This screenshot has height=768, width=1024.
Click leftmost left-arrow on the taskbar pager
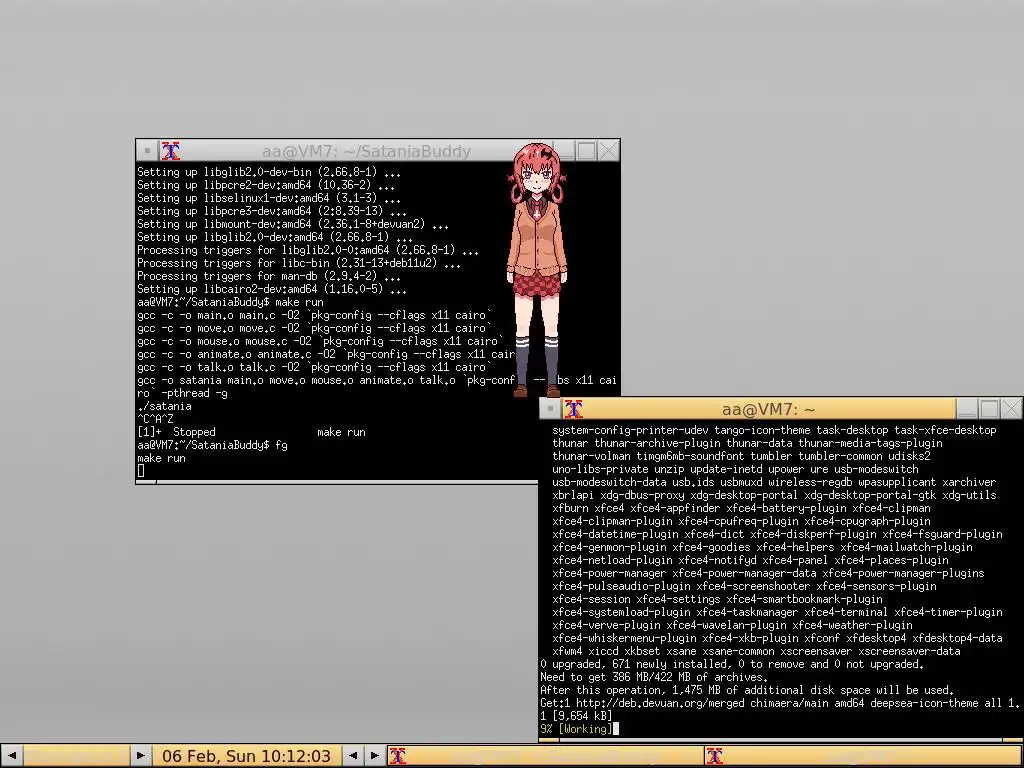[x=11, y=756]
